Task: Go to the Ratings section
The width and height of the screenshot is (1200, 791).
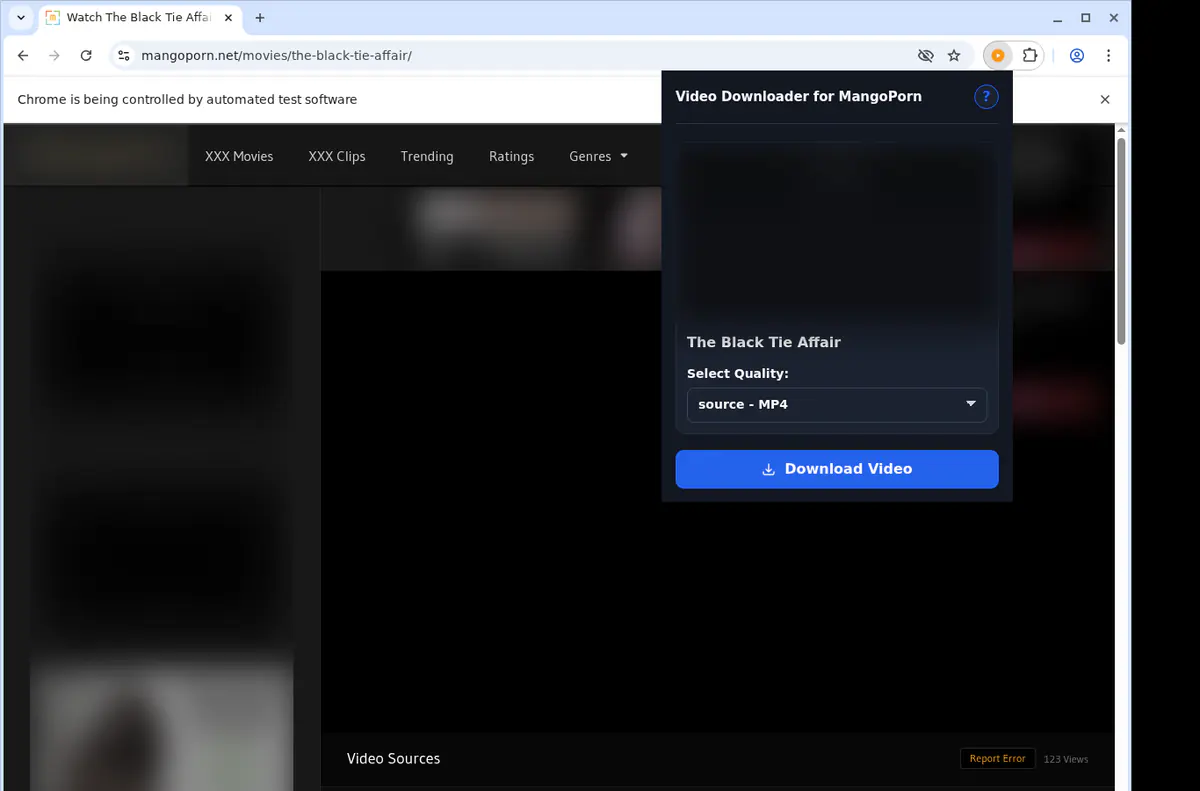Action: [x=511, y=156]
